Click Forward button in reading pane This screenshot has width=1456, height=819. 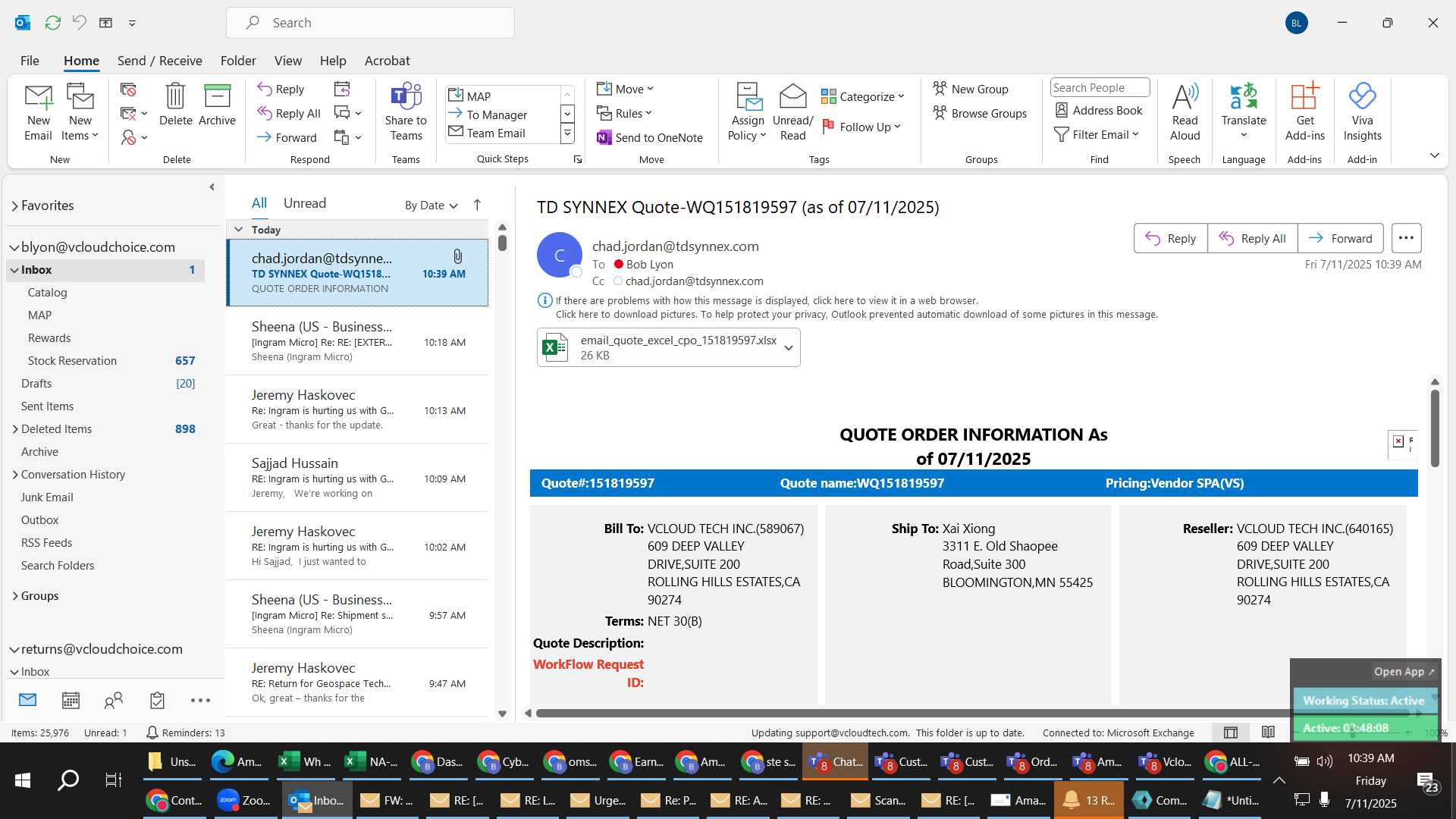pos(1341,238)
